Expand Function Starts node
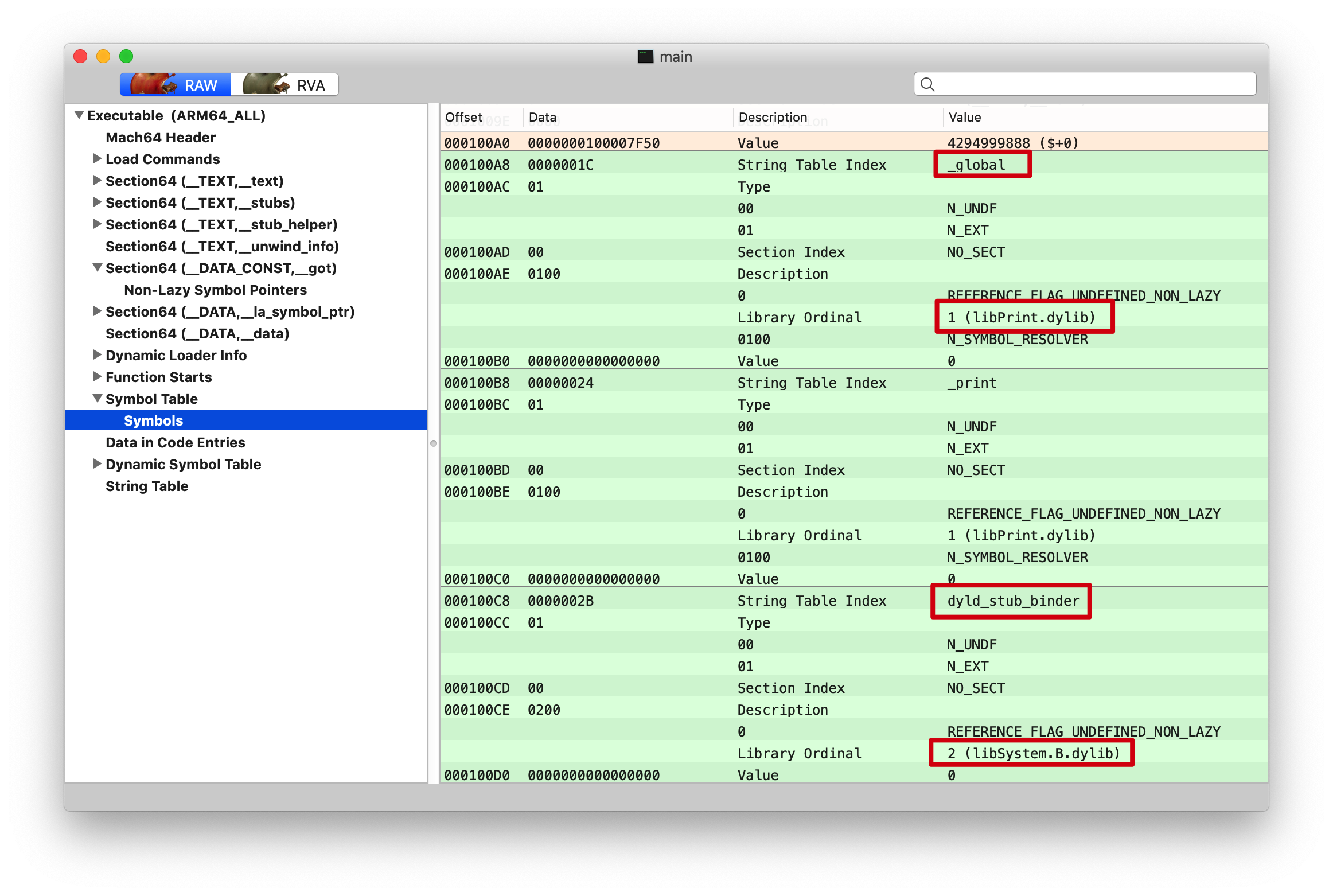The width and height of the screenshot is (1333, 896). pos(98,377)
